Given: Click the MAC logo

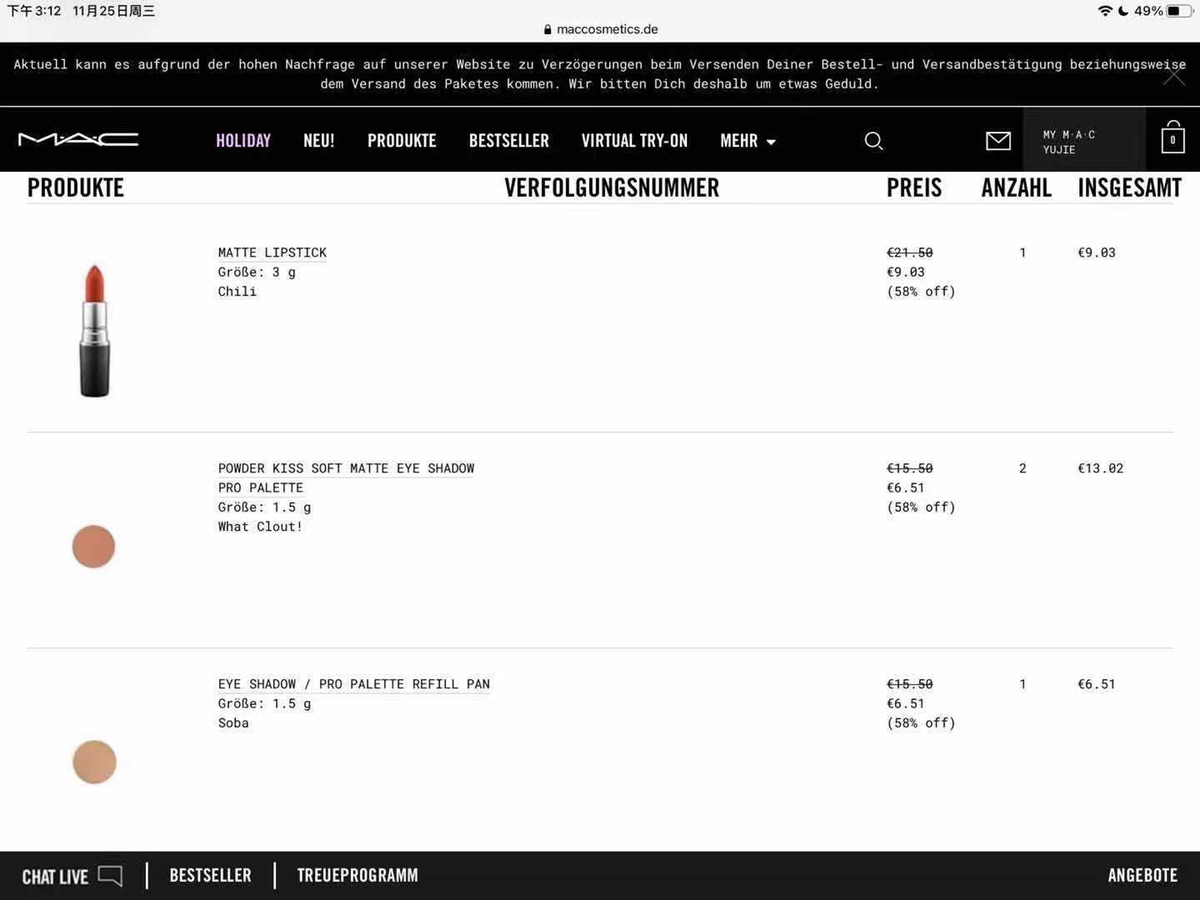Looking at the screenshot, I should (x=78, y=140).
